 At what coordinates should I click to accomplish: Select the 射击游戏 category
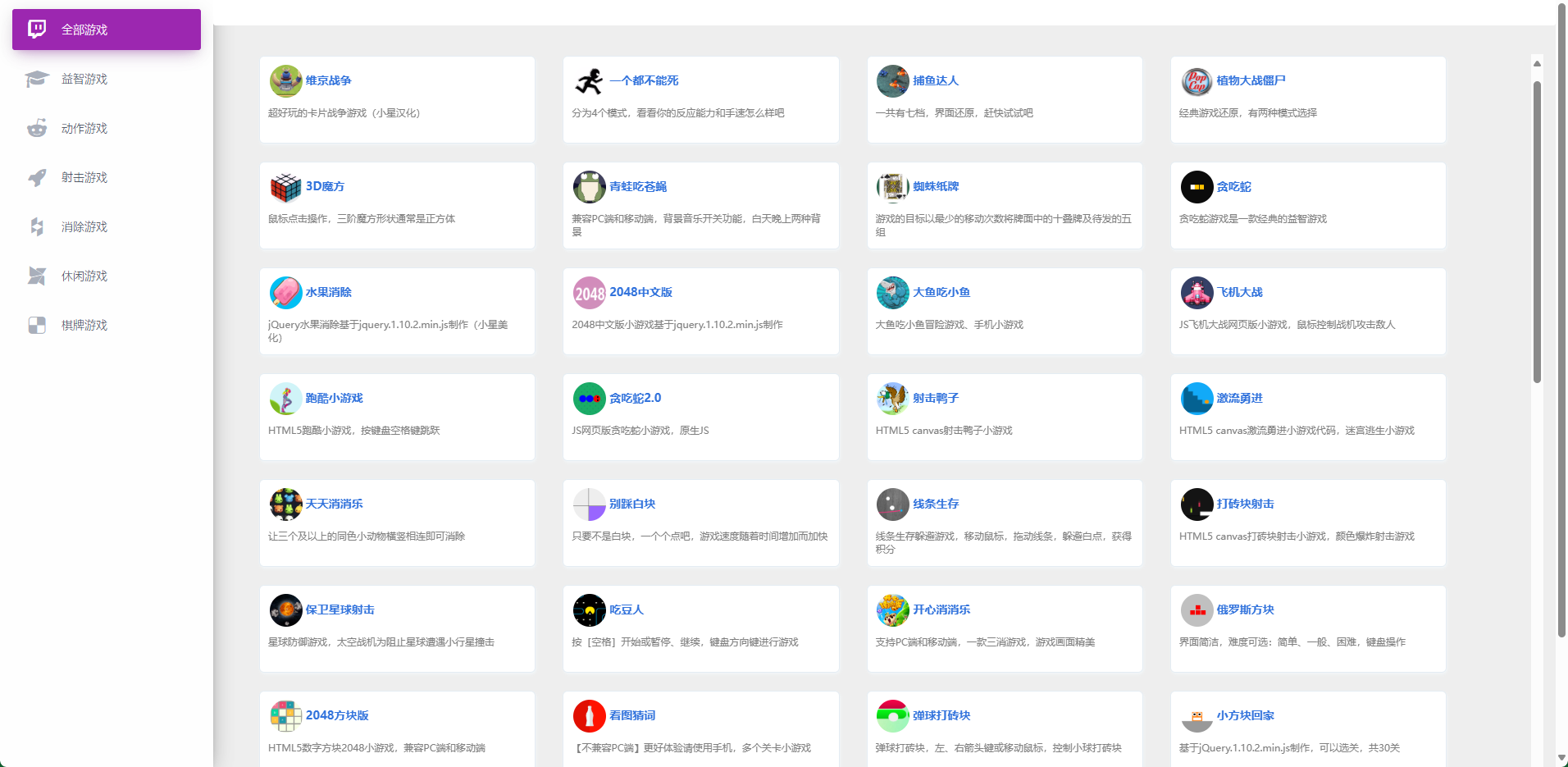[x=107, y=177]
